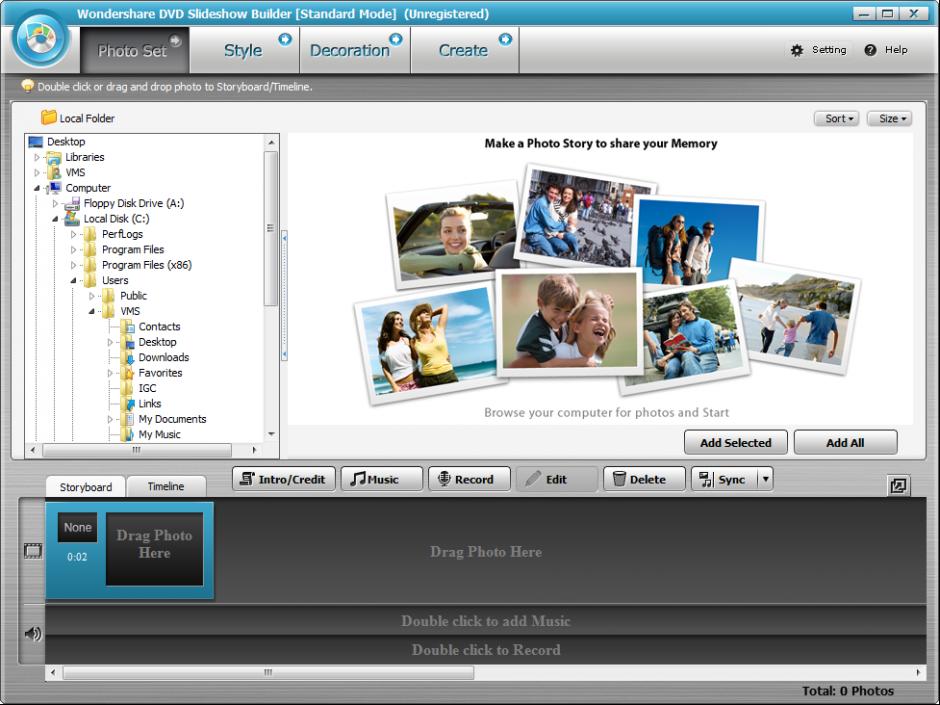Switch to the Timeline tab
This screenshot has width=940, height=705.
166,487
